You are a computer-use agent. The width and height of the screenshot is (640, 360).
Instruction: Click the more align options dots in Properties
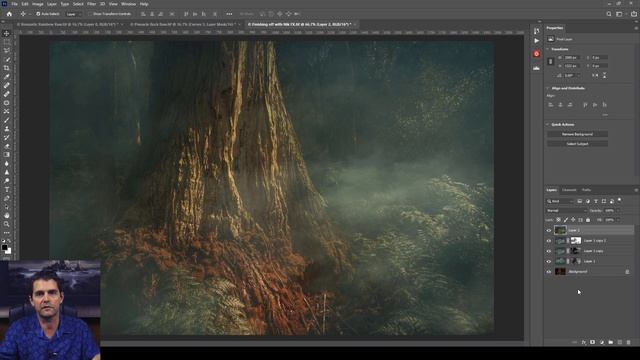tap(605, 115)
